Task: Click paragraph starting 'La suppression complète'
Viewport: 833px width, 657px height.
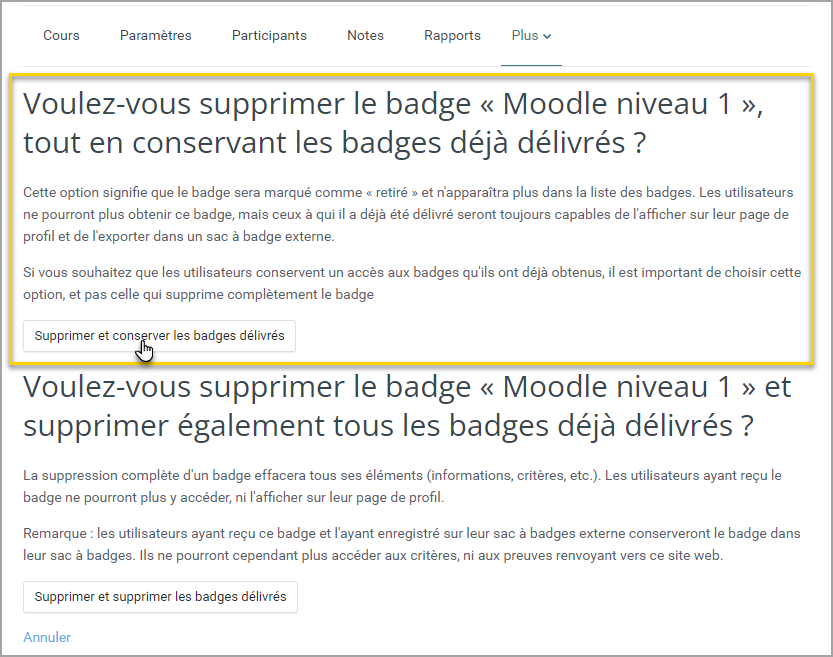Action: 402,487
